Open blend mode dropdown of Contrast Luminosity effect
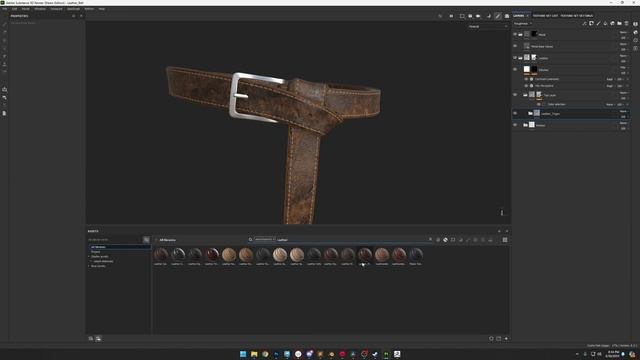640x360 pixels. [x=610, y=79]
